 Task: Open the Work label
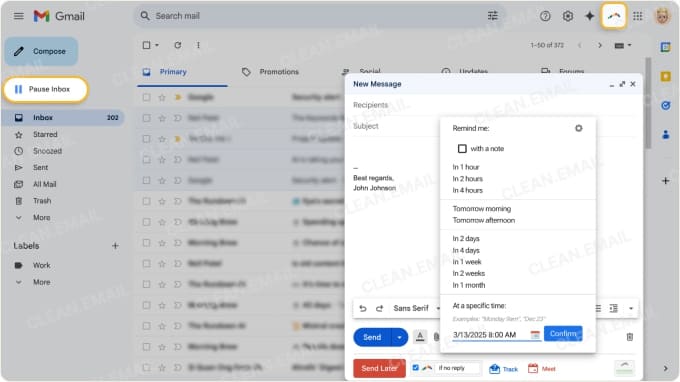[x=41, y=265]
